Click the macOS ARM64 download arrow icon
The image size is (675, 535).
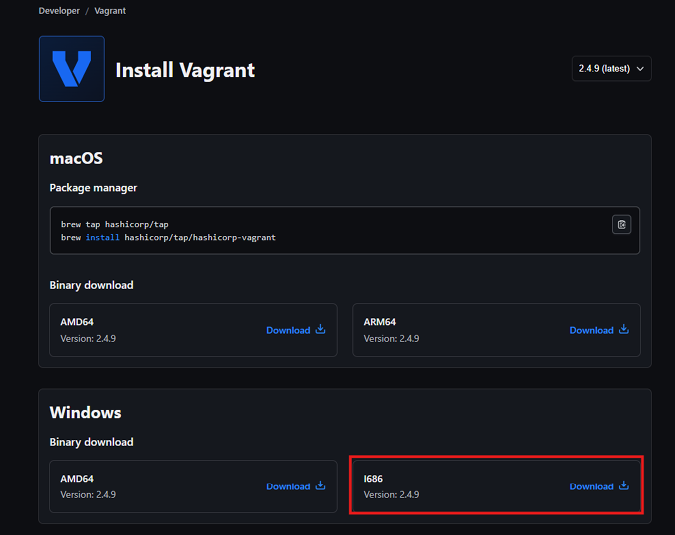(x=624, y=329)
